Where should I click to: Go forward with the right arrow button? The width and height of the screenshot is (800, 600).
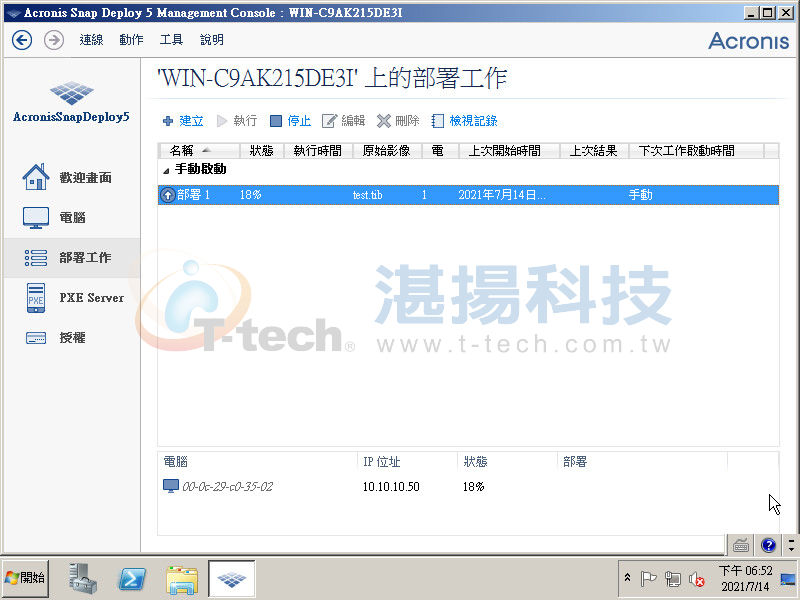coord(54,40)
